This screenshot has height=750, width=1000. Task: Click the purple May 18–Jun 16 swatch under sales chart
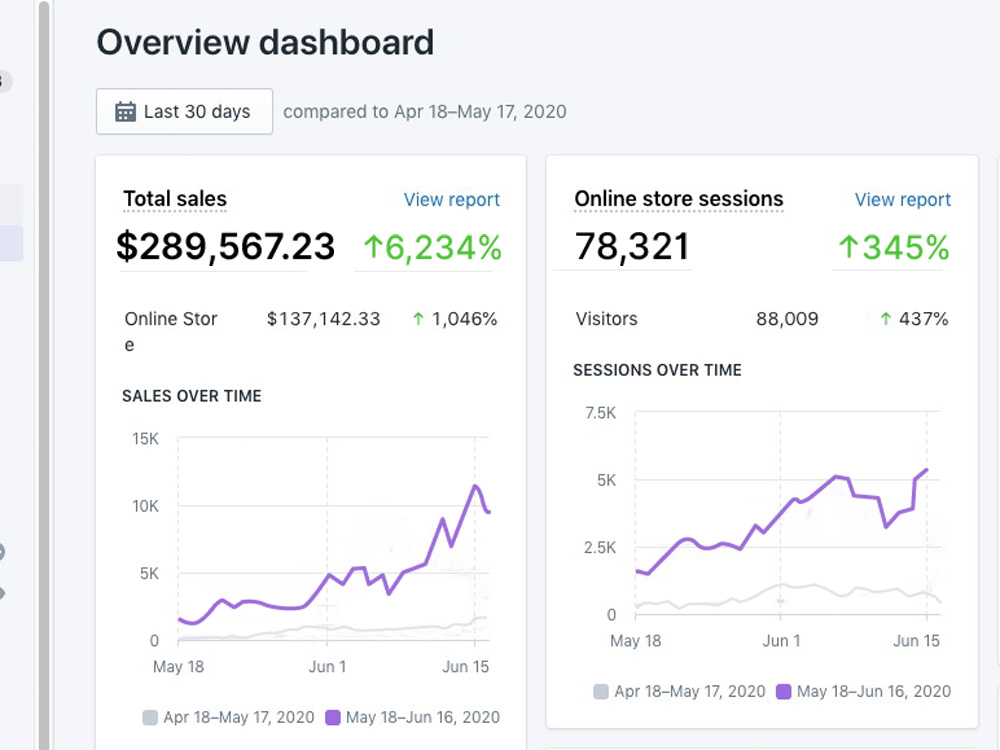point(333,717)
